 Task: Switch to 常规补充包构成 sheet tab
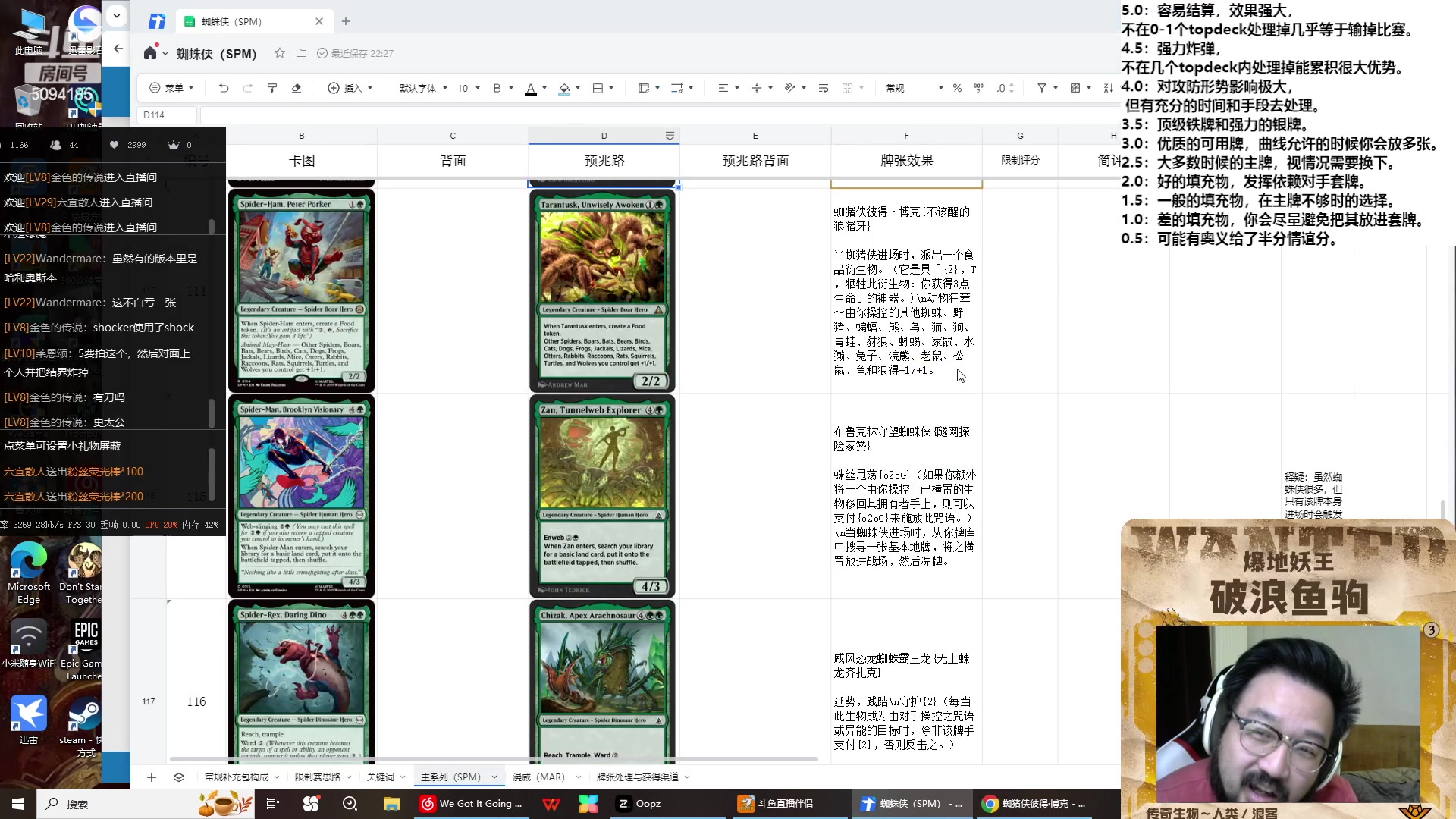click(x=237, y=777)
